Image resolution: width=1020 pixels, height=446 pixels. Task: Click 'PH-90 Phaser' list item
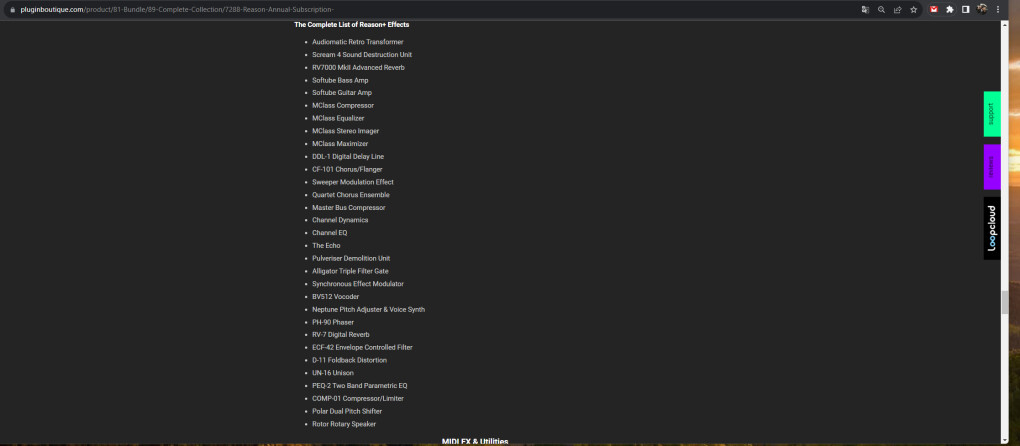[333, 322]
